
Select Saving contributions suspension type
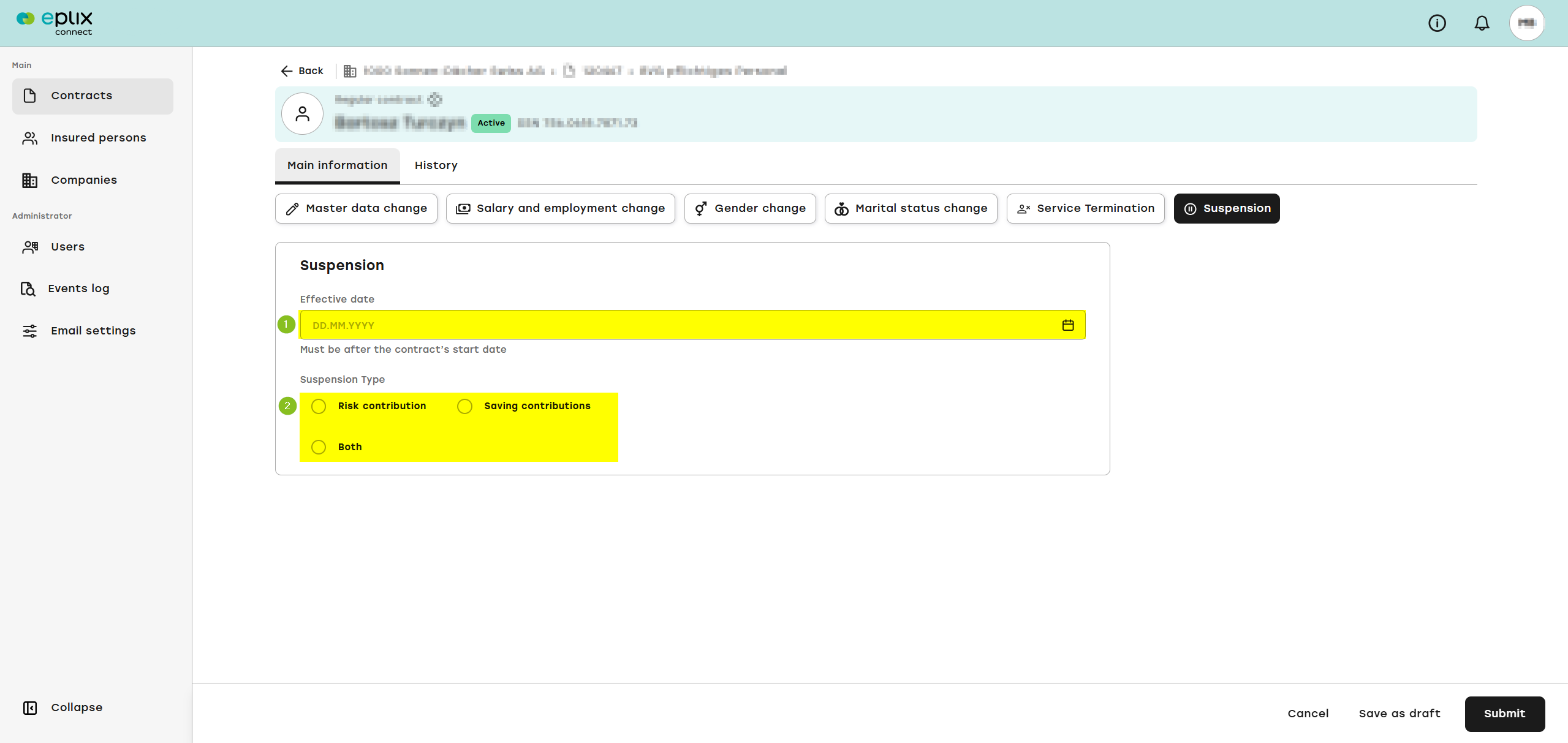tap(465, 407)
